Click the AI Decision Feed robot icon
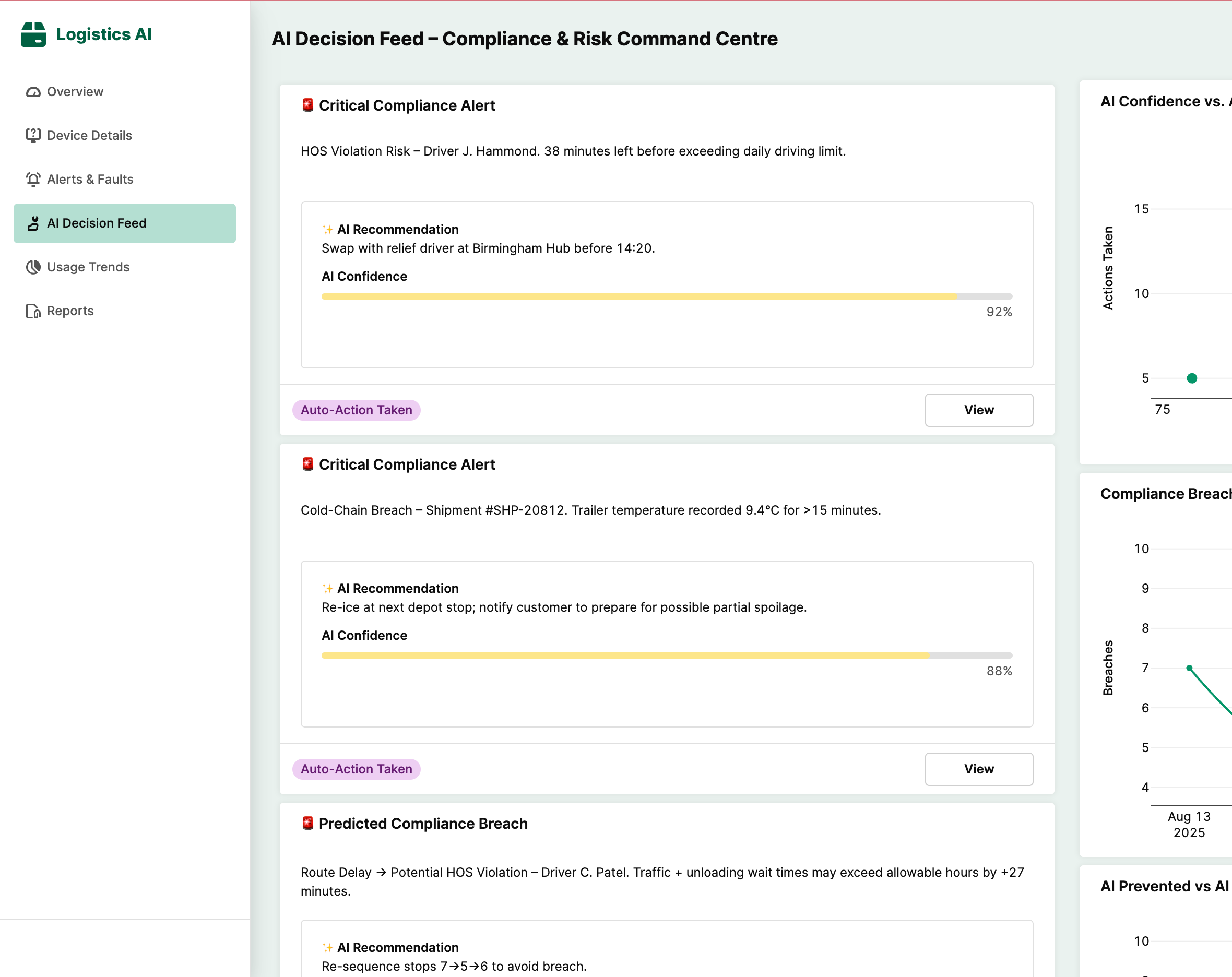1232x977 pixels. coord(33,223)
